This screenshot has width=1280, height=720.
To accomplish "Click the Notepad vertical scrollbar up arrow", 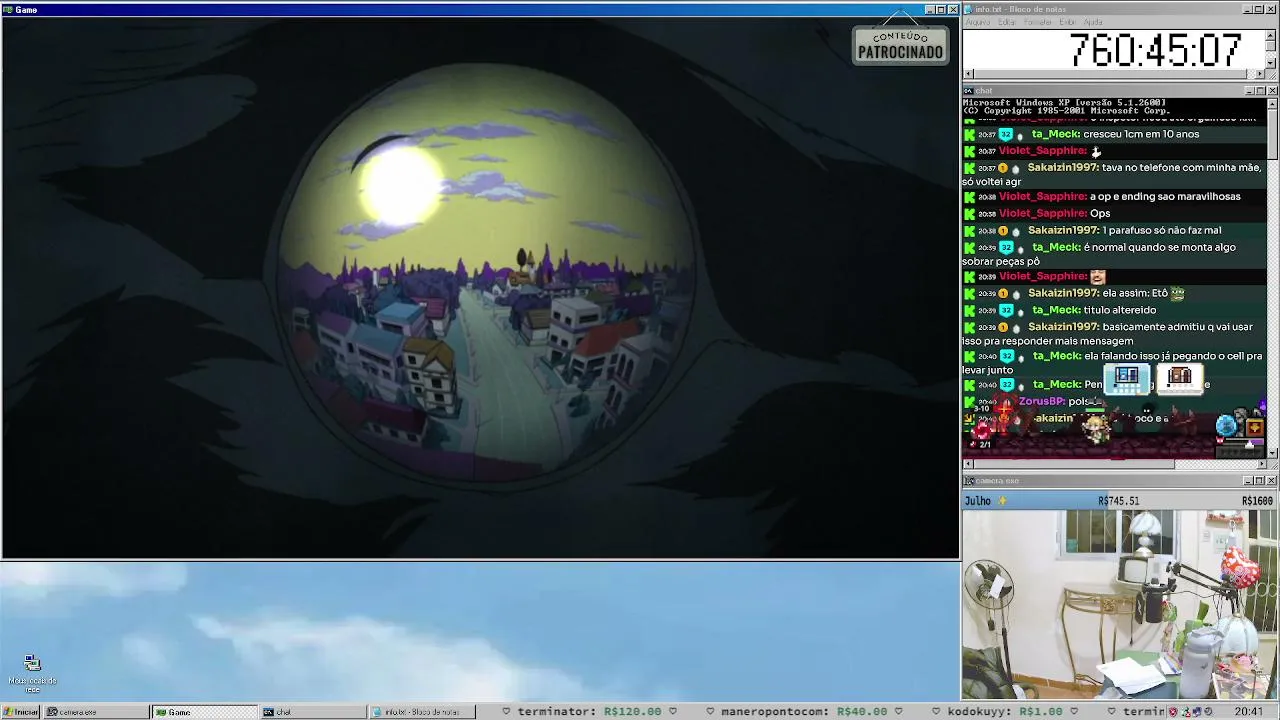I will 1271,35.
